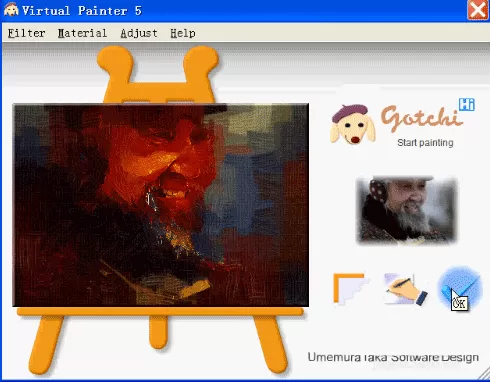Viewport: 490px width, 382px height.
Task: Click the painted canvas preview on easel
Action: [161, 205]
